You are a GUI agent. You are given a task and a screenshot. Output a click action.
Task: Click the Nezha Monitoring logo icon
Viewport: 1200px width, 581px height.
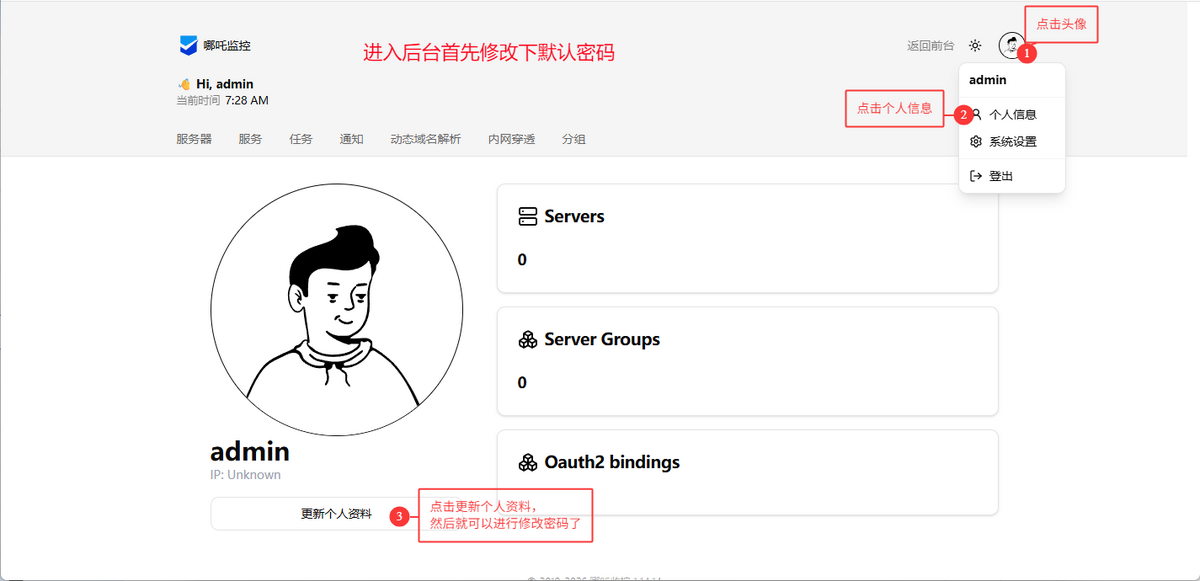click(x=188, y=45)
